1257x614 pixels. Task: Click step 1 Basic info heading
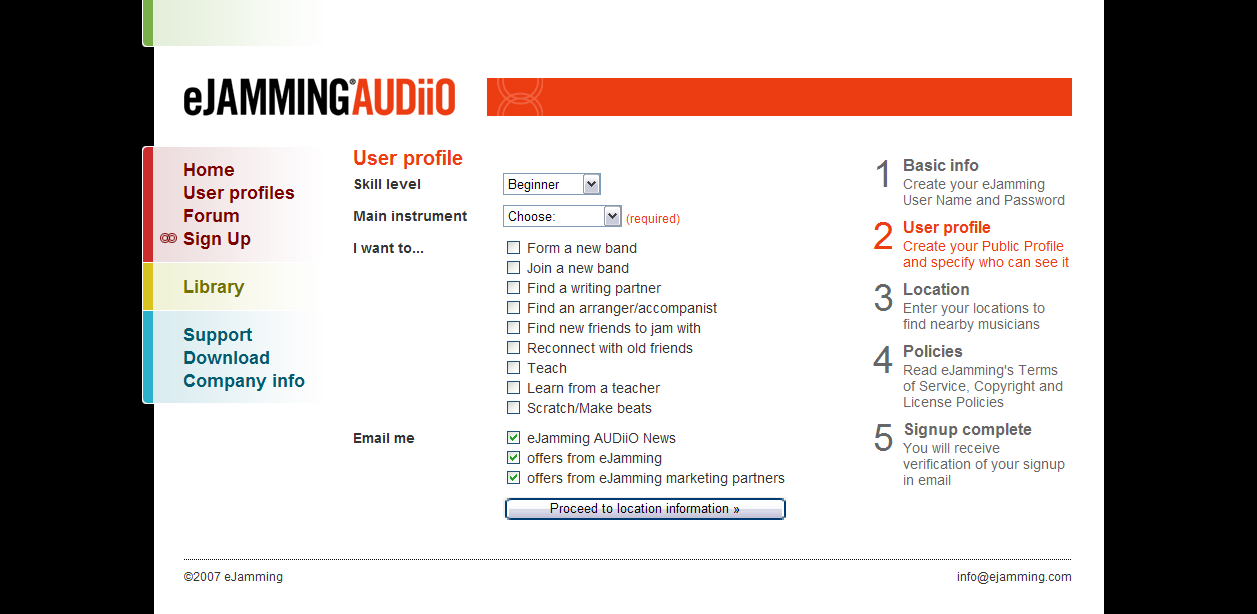[941, 166]
